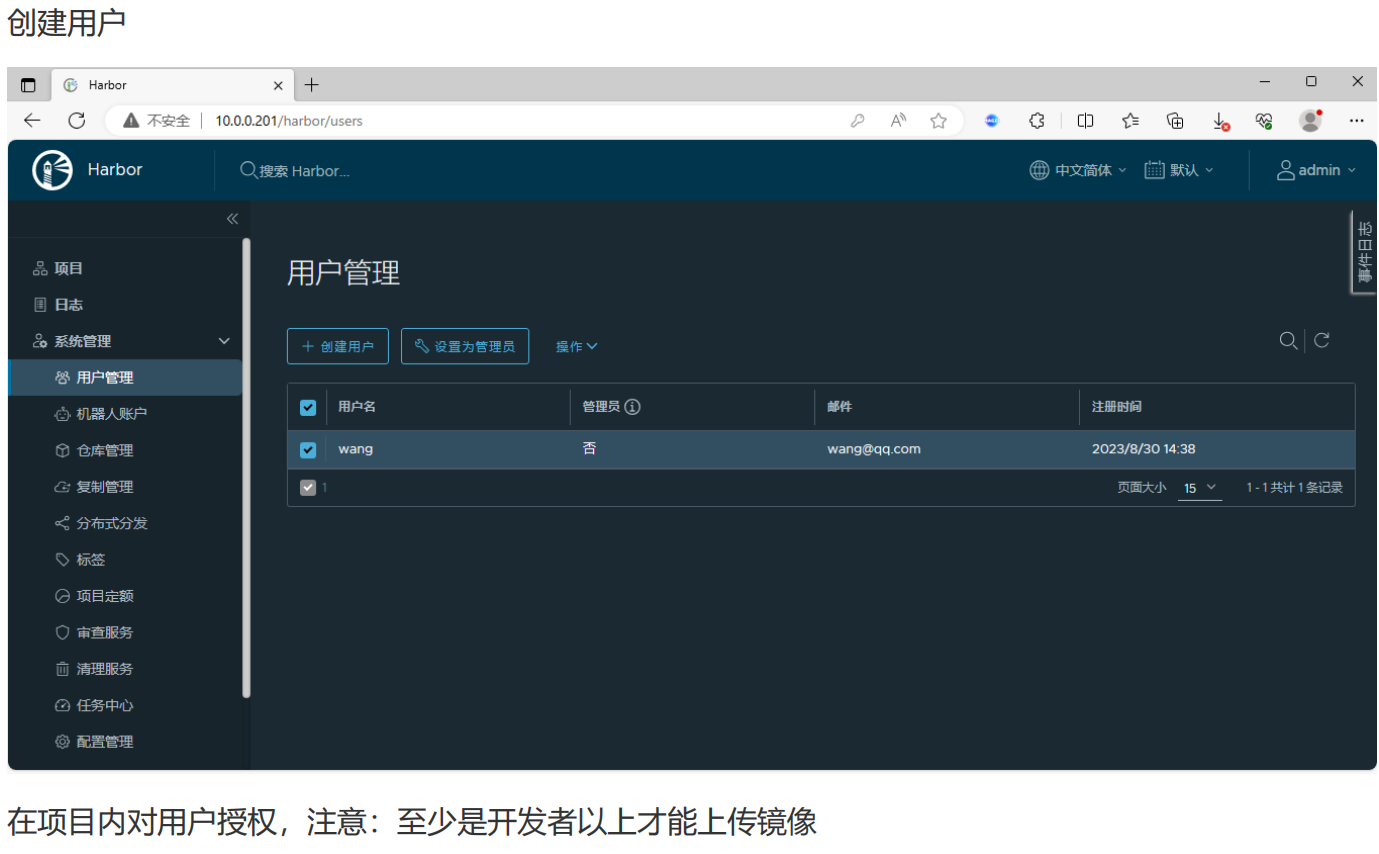Image resolution: width=1379 pixels, height=854 pixels.
Task: Click the browser profile avatar
Action: 1310,121
